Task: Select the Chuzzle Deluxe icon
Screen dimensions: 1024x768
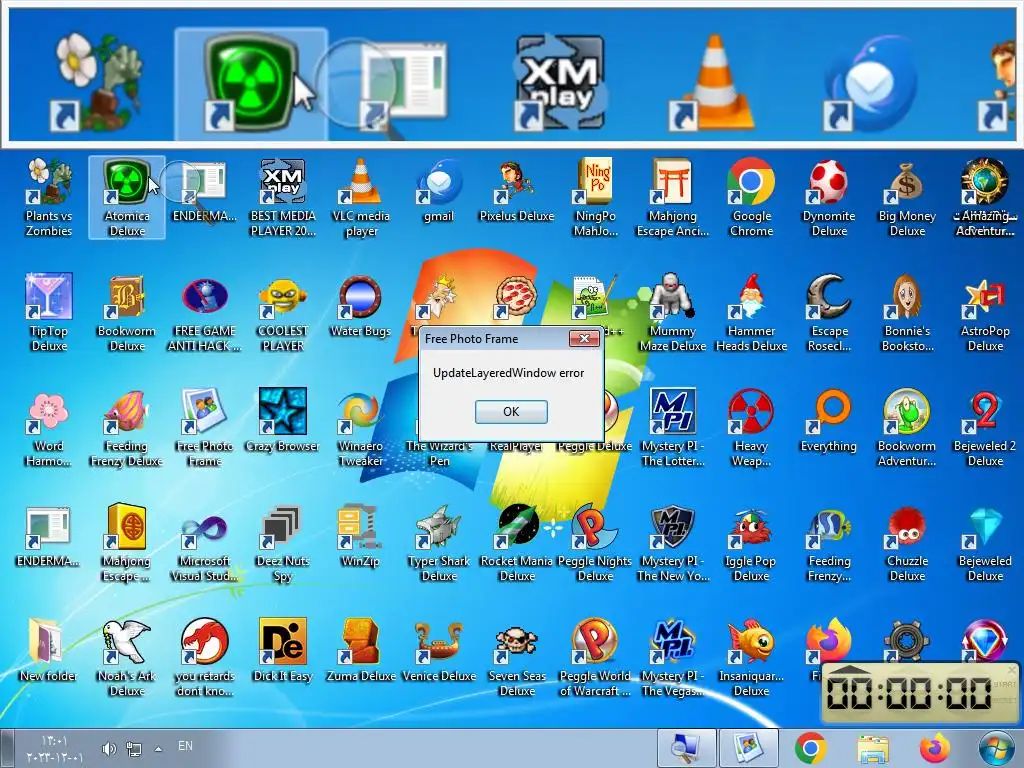Action: (907, 542)
